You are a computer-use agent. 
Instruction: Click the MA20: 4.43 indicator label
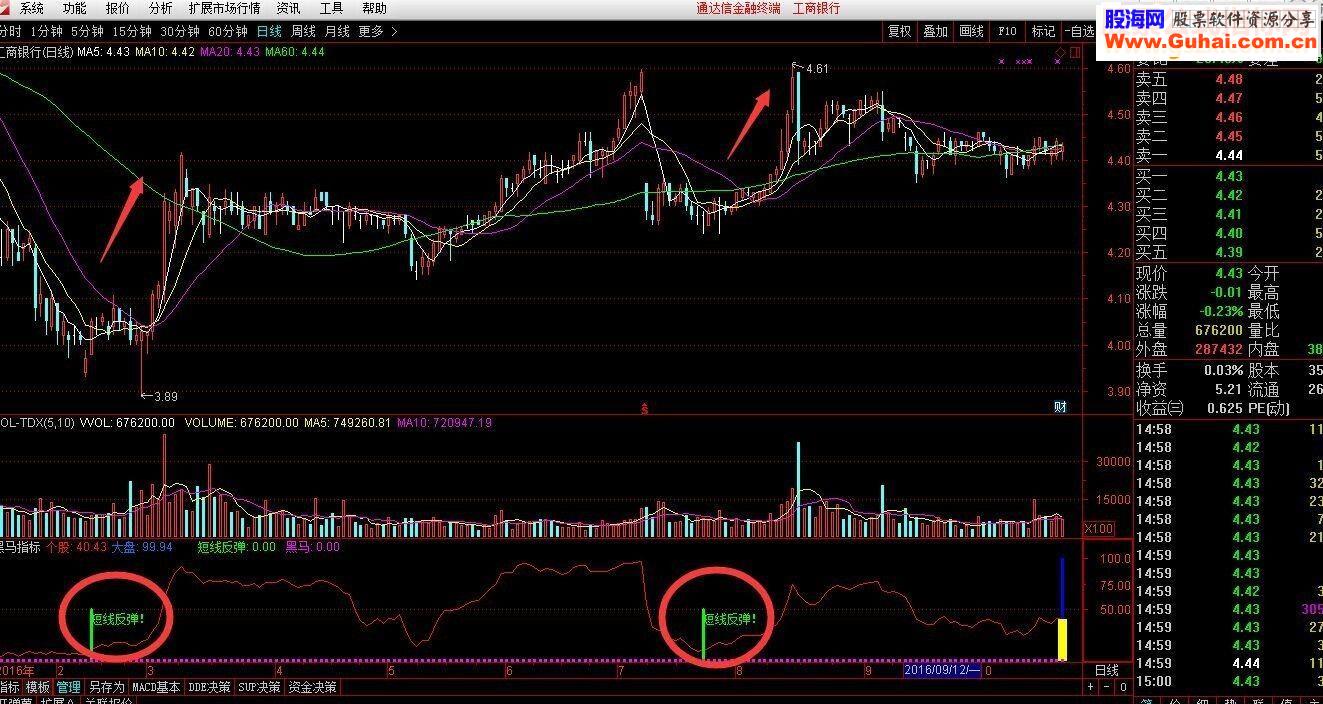pyautogui.click(x=230, y=51)
